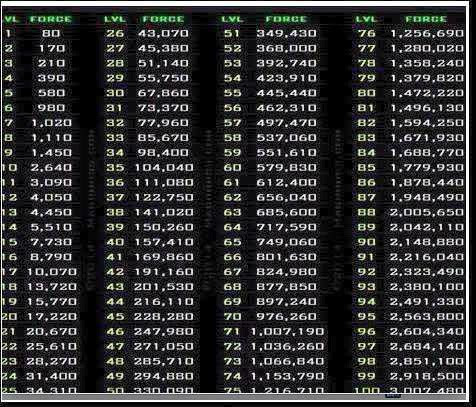Screen dimensions: 476x407
Task: Click force value 537,060 for level 58
Action: click(x=287, y=138)
